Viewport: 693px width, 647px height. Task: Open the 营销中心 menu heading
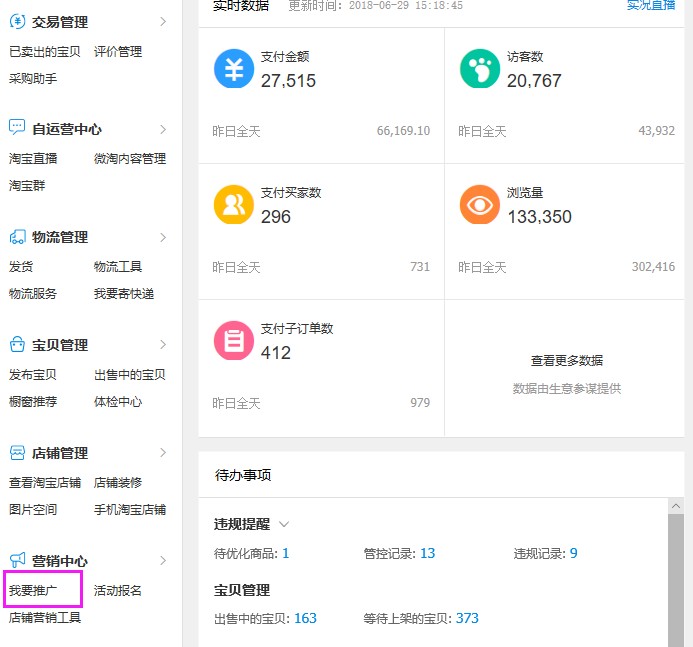[60, 561]
